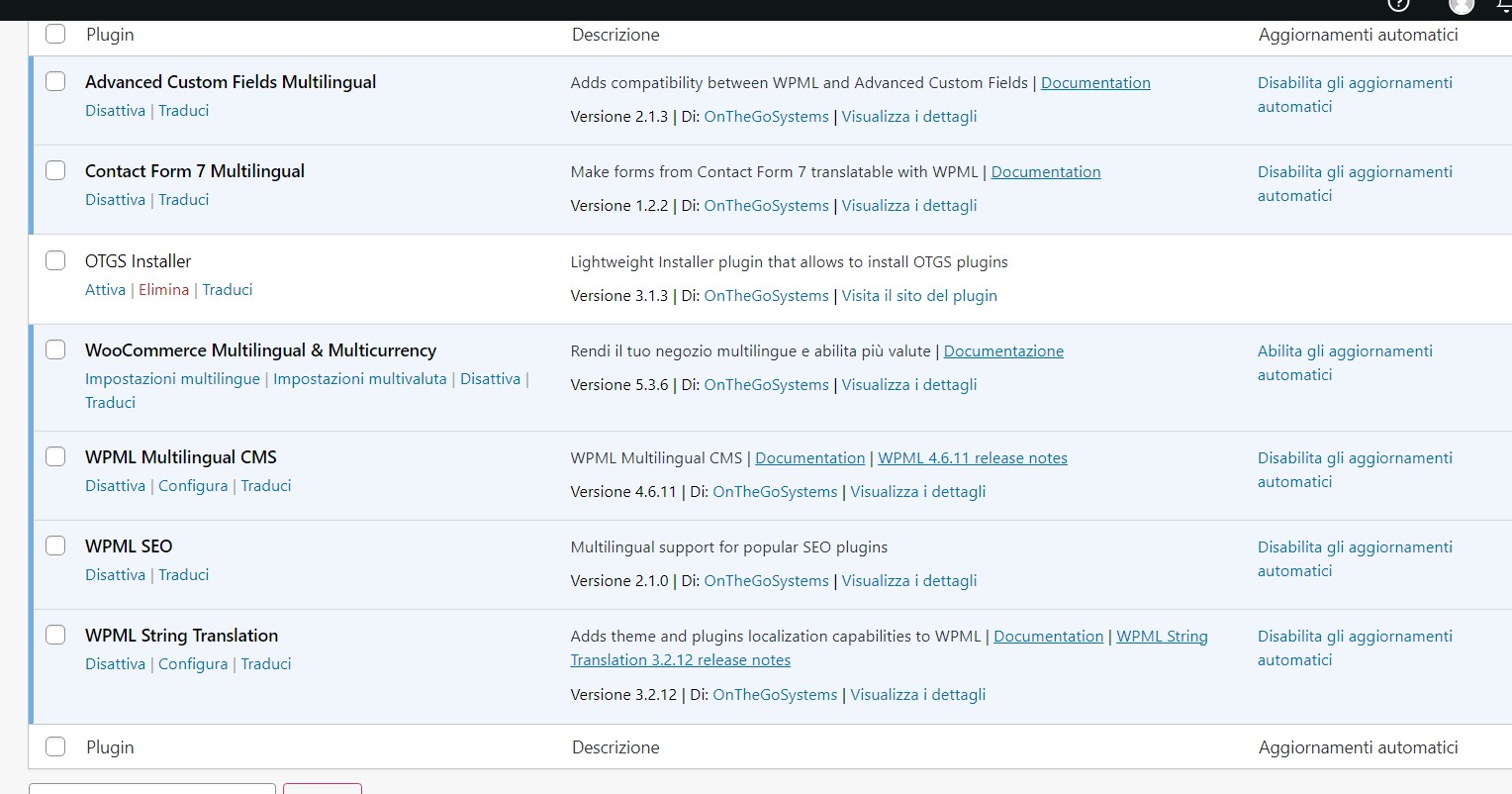This screenshot has height=794, width=1512.
Task: Disable auto-updates for Contact Form 7 Multilingual
Action: (x=1355, y=183)
